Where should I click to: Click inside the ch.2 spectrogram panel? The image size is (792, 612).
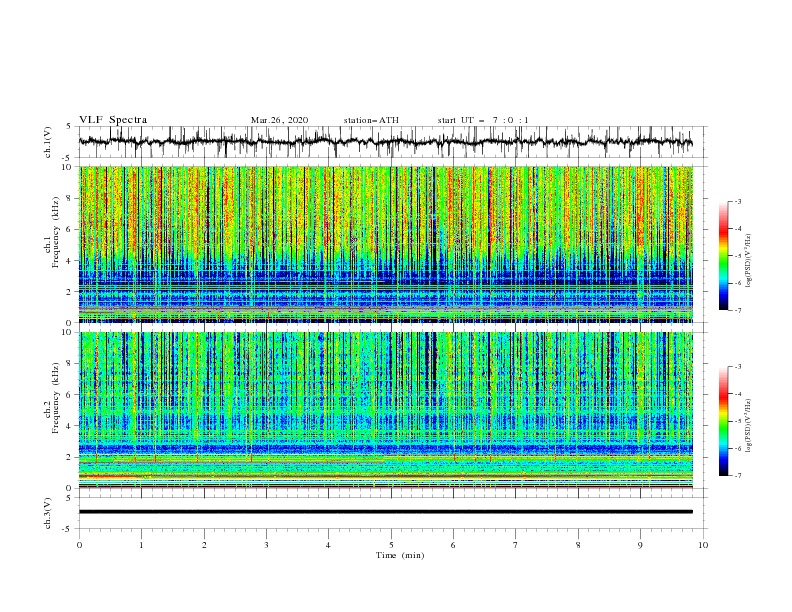[386, 410]
